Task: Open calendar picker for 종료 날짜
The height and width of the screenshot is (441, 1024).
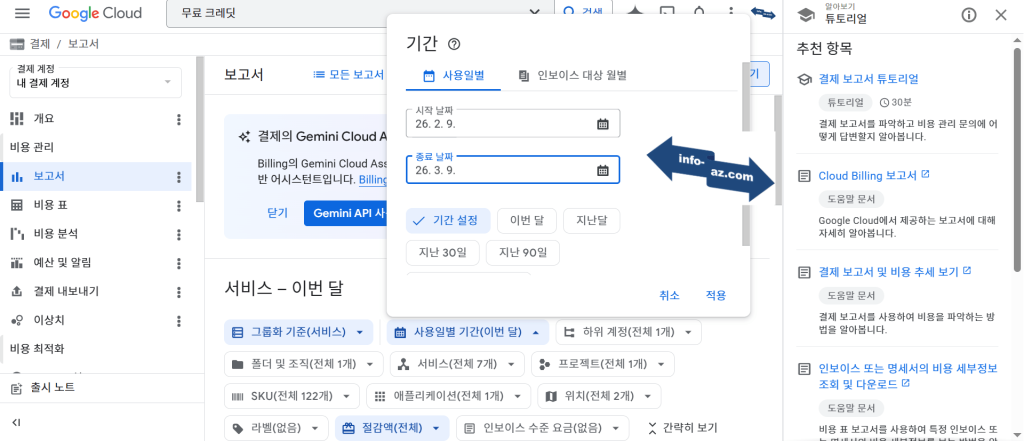Action: 603,171
